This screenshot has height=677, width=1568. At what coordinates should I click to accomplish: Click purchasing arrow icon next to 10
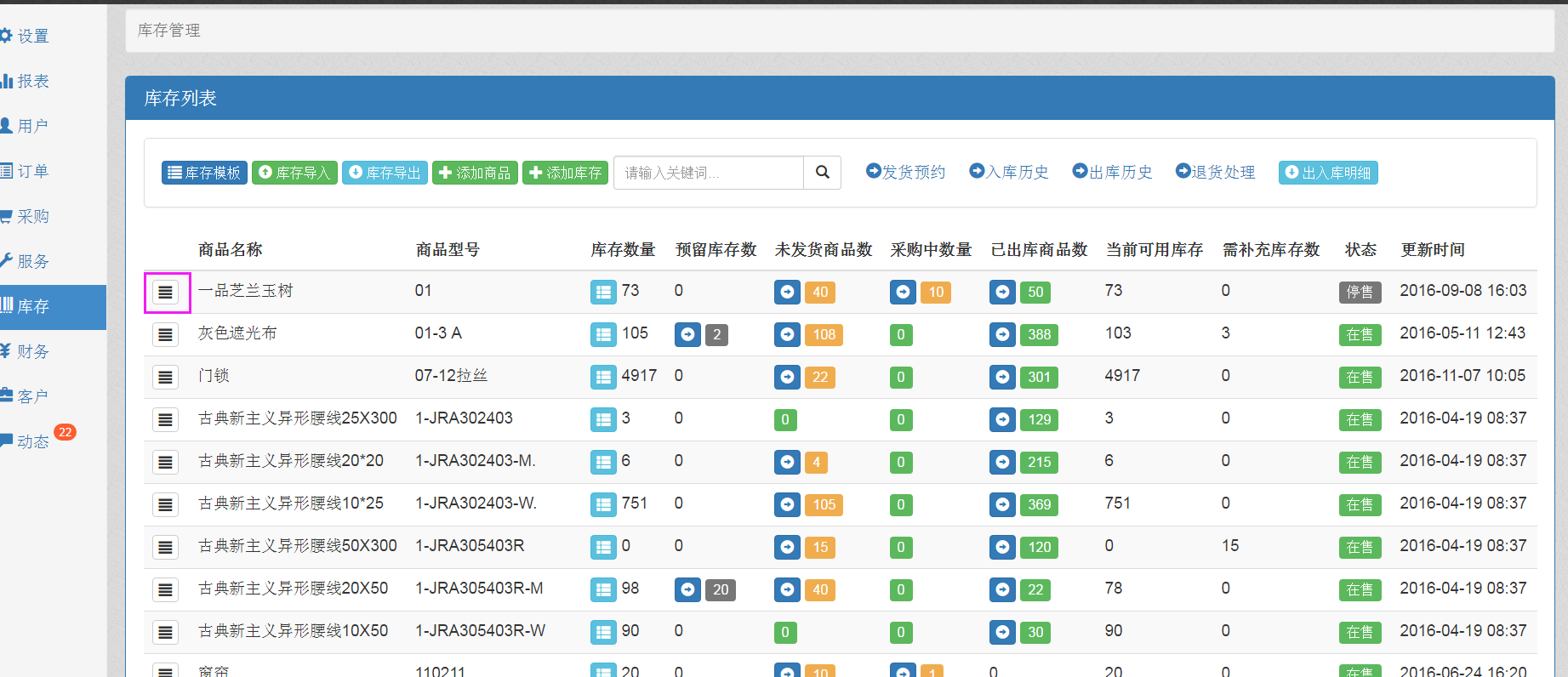click(x=903, y=292)
